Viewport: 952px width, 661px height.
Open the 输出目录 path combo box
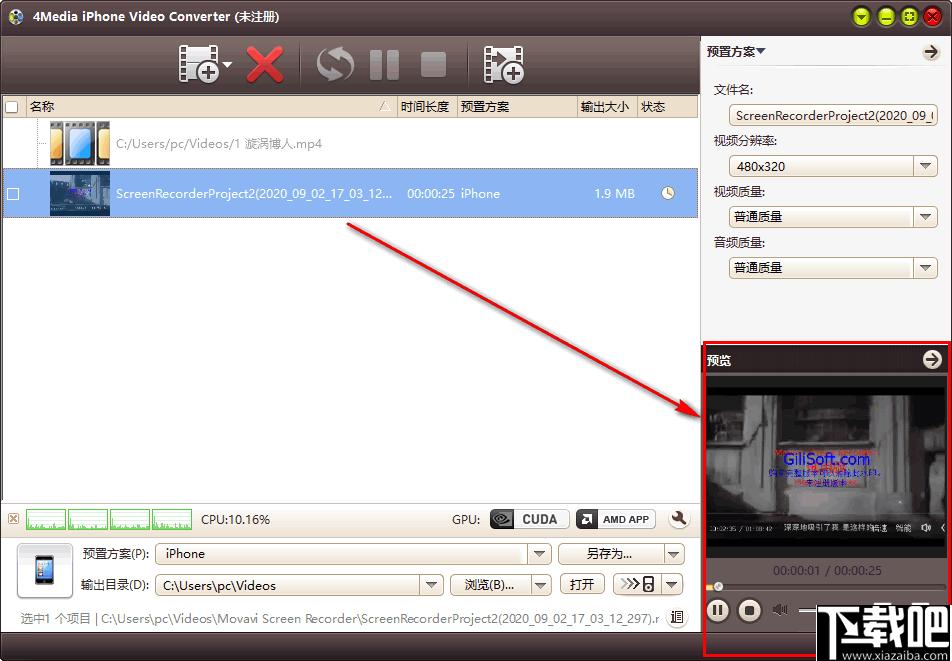[x=298, y=585]
